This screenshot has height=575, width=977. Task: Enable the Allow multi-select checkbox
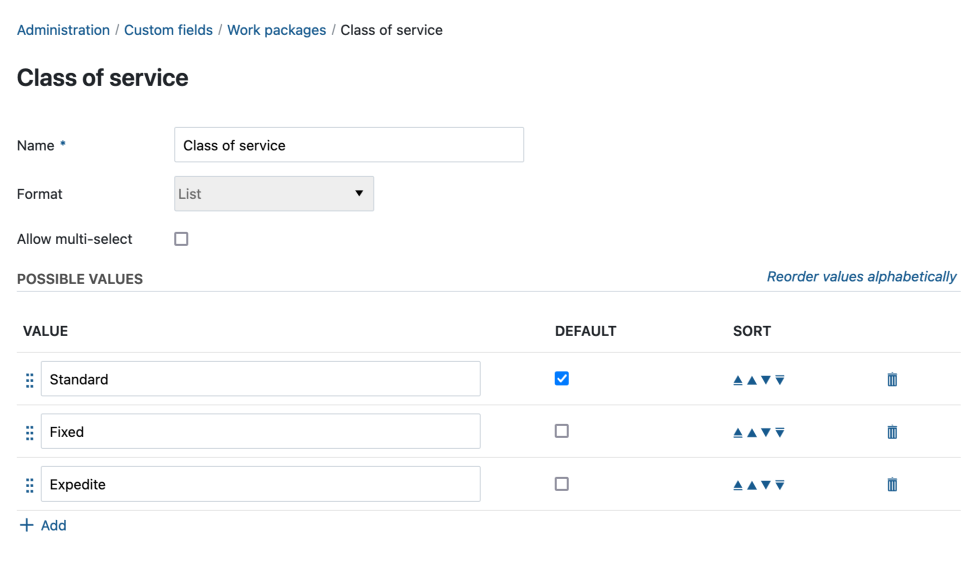click(x=181, y=239)
